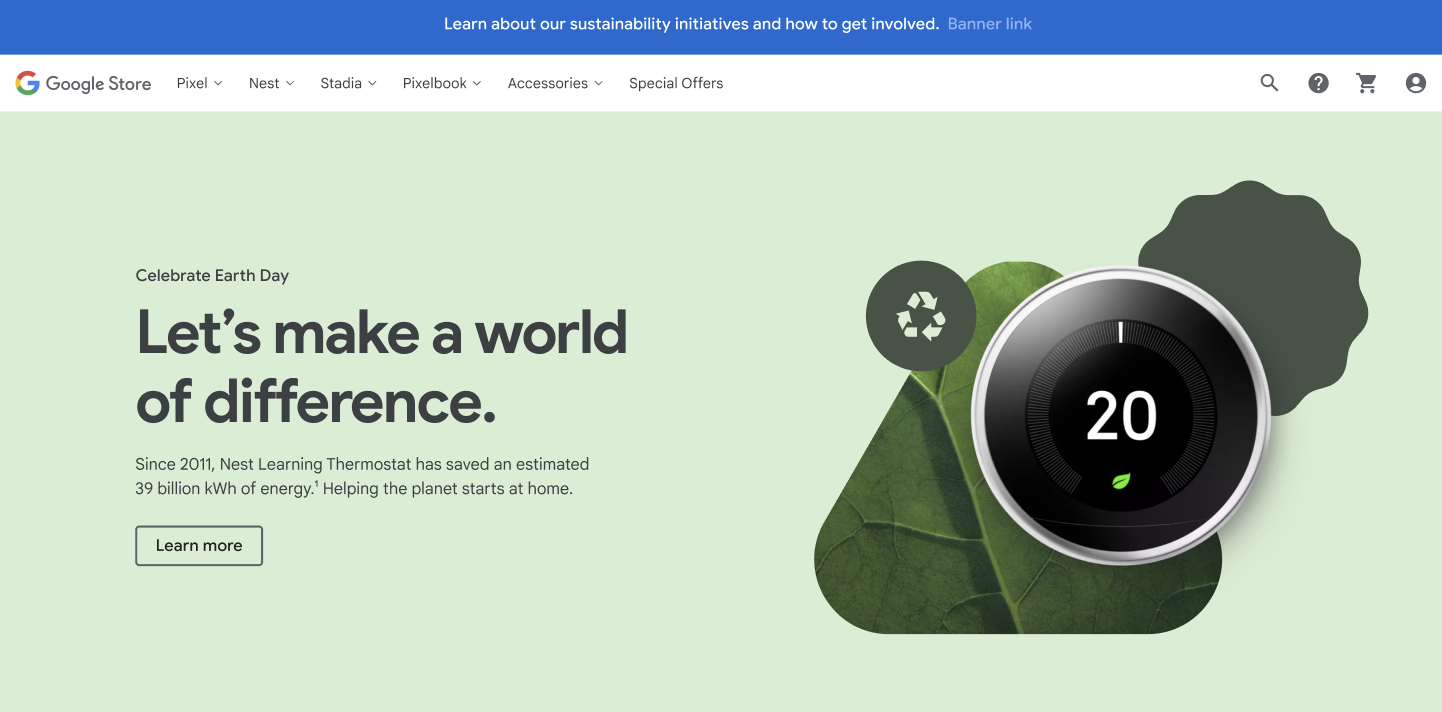The width and height of the screenshot is (1442, 712).
Task: Click the Learn more button
Action: pos(199,546)
